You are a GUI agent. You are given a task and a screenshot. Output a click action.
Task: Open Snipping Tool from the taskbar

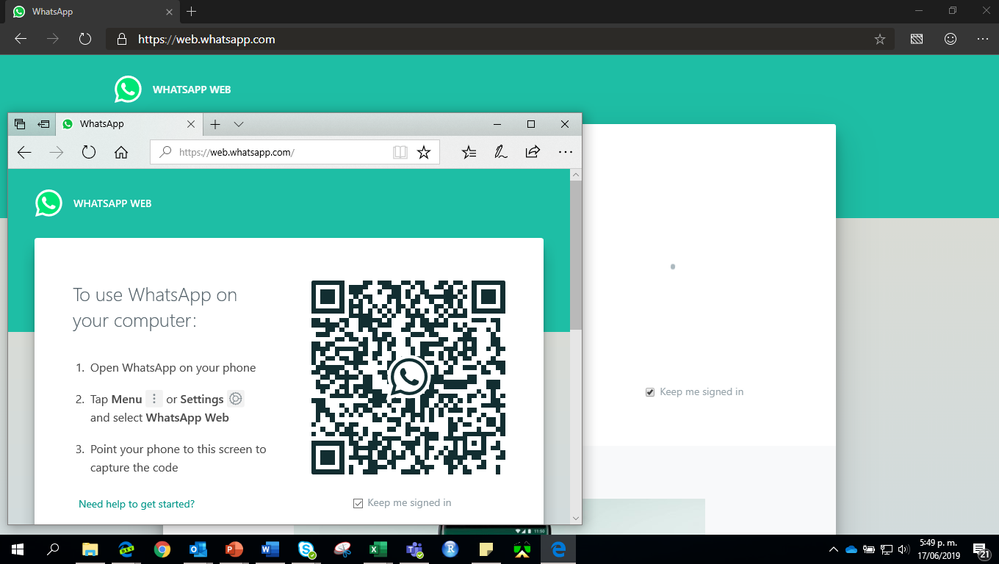(x=342, y=549)
